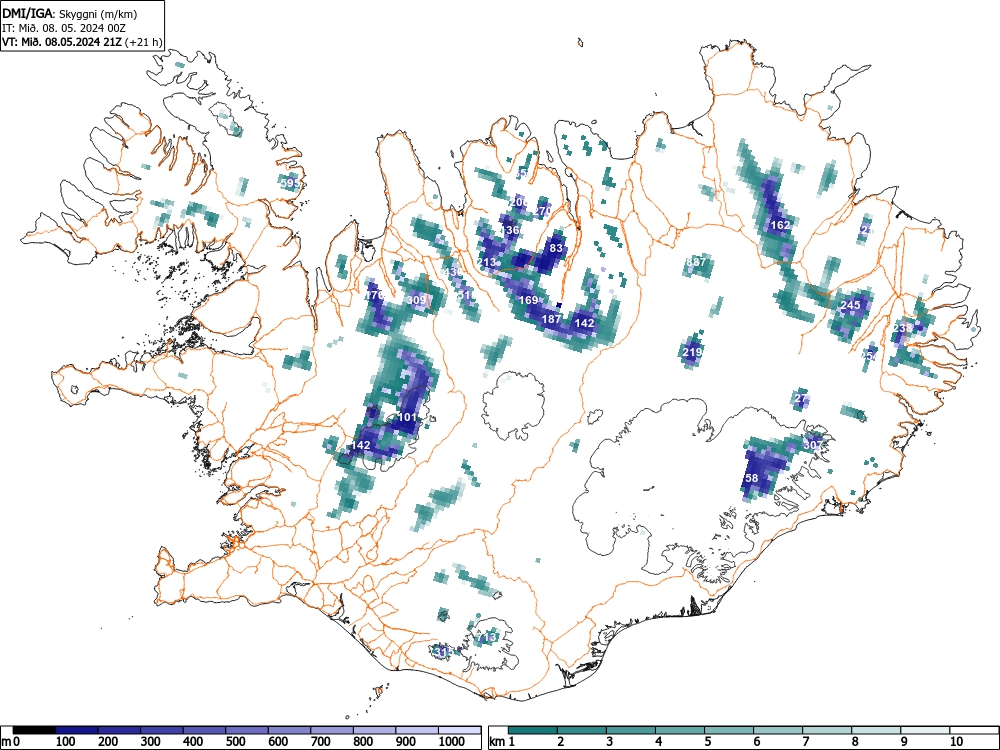Click the map value 219

pyautogui.click(x=692, y=352)
